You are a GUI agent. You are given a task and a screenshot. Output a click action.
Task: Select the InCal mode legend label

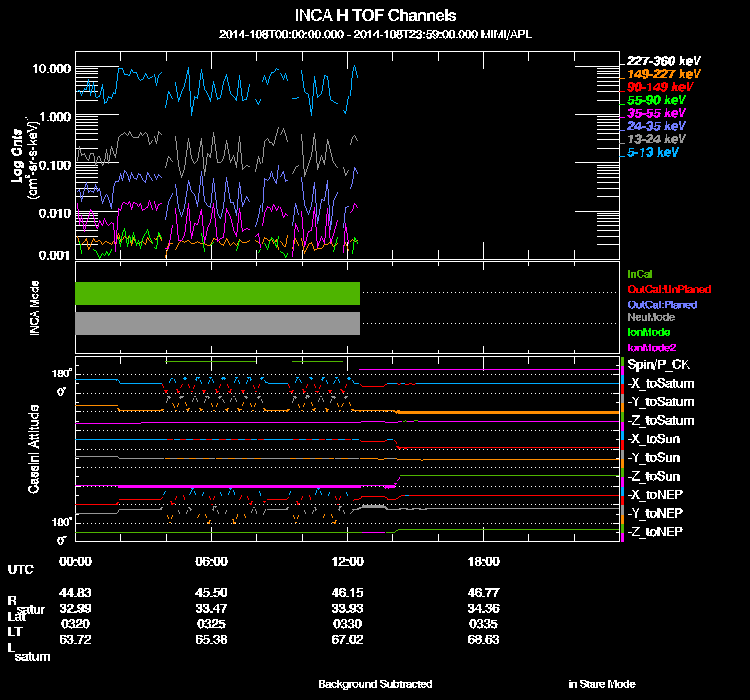click(x=640, y=274)
